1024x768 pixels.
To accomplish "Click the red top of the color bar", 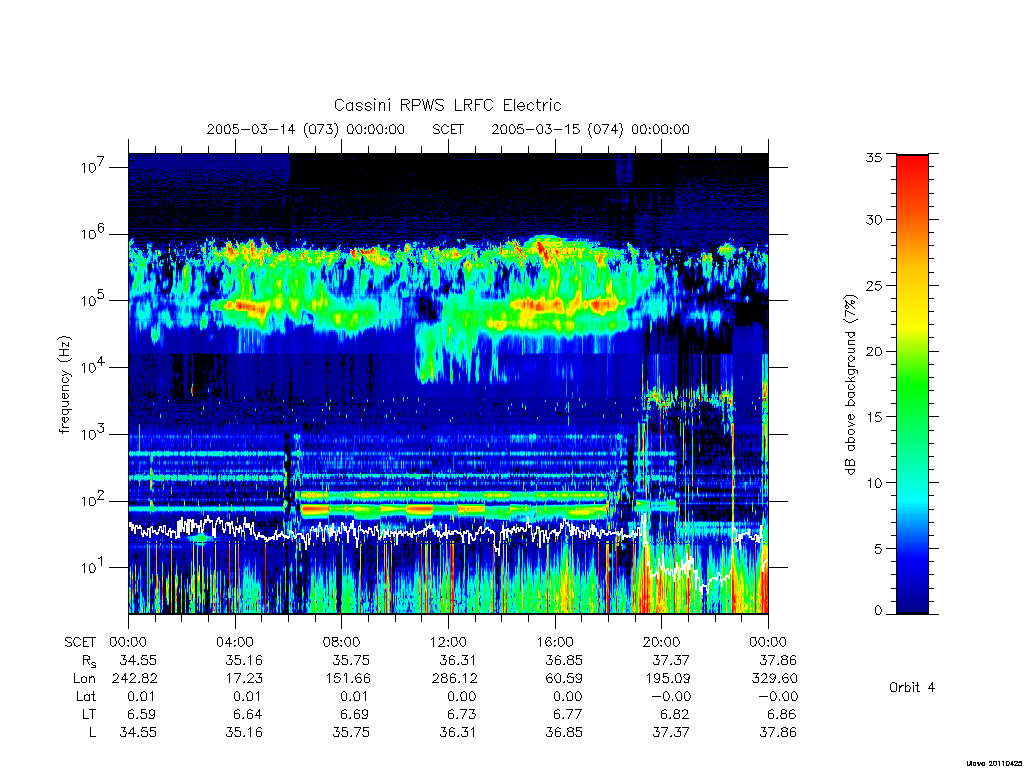I will tap(912, 171).
